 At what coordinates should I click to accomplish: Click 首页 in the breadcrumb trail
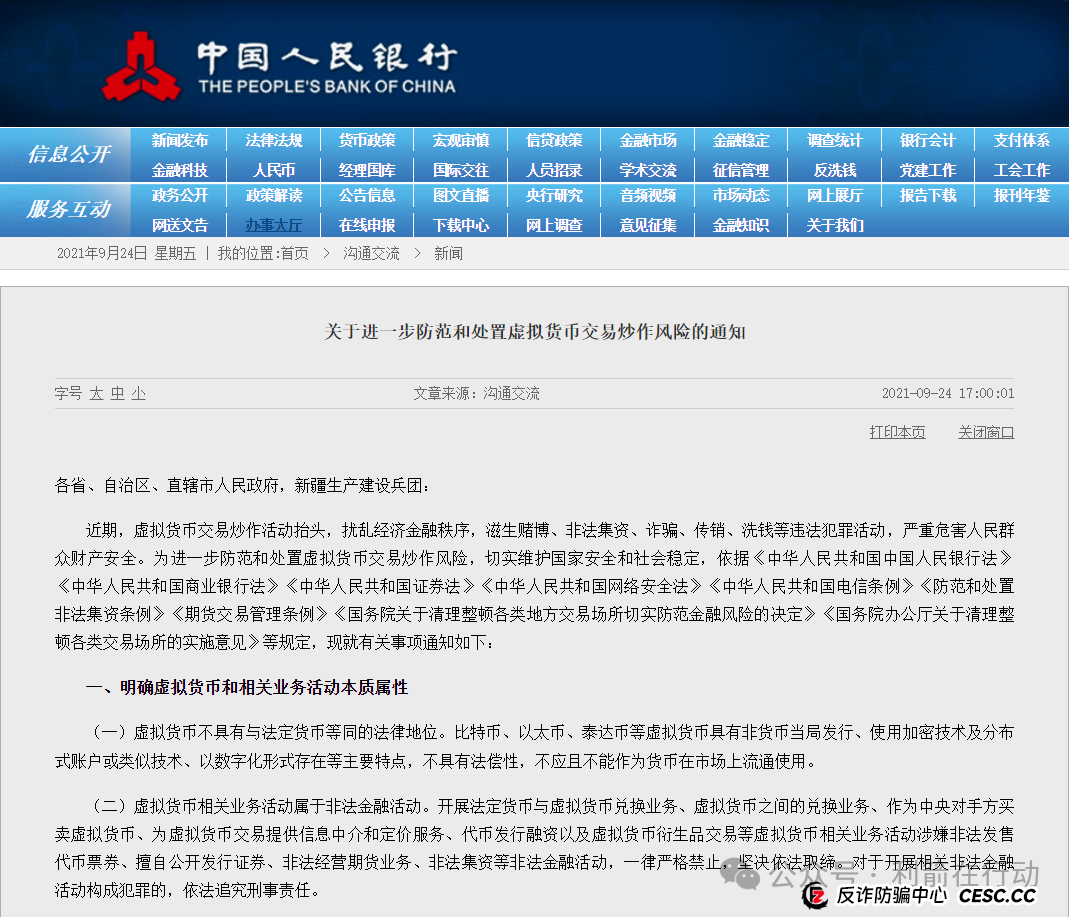coord(294,253)
